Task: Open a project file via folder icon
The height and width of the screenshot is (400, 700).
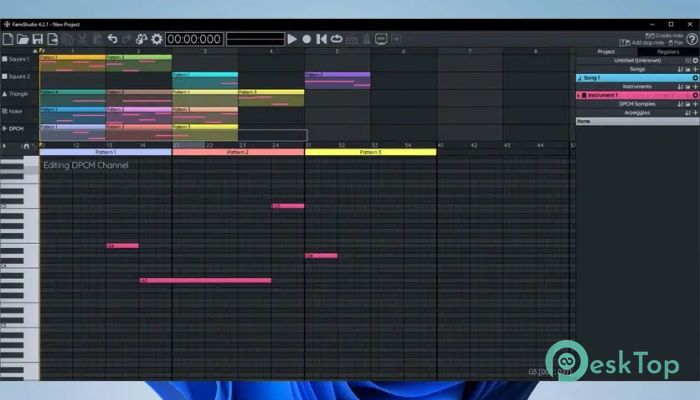Action: tap(22, 39)
